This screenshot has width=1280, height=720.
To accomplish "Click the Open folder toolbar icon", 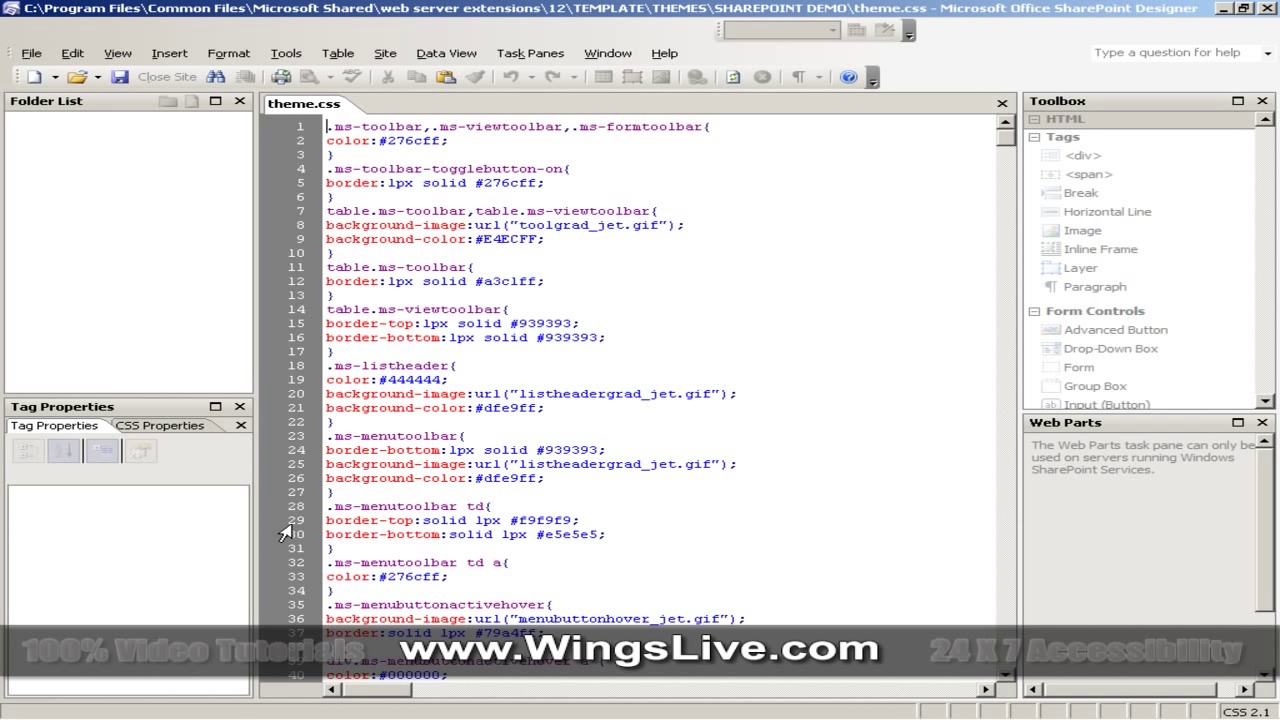I will (x=77, y=77).
